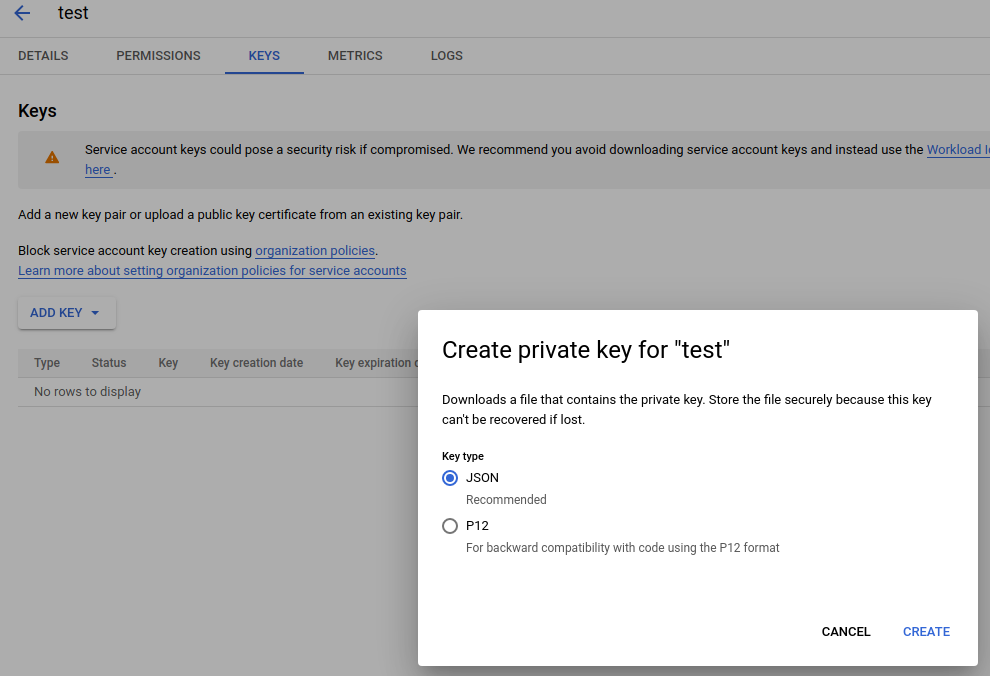Select the JSON key type radio button
The width and height of the screenshot is (990, 676).
[x=450, y=478]
